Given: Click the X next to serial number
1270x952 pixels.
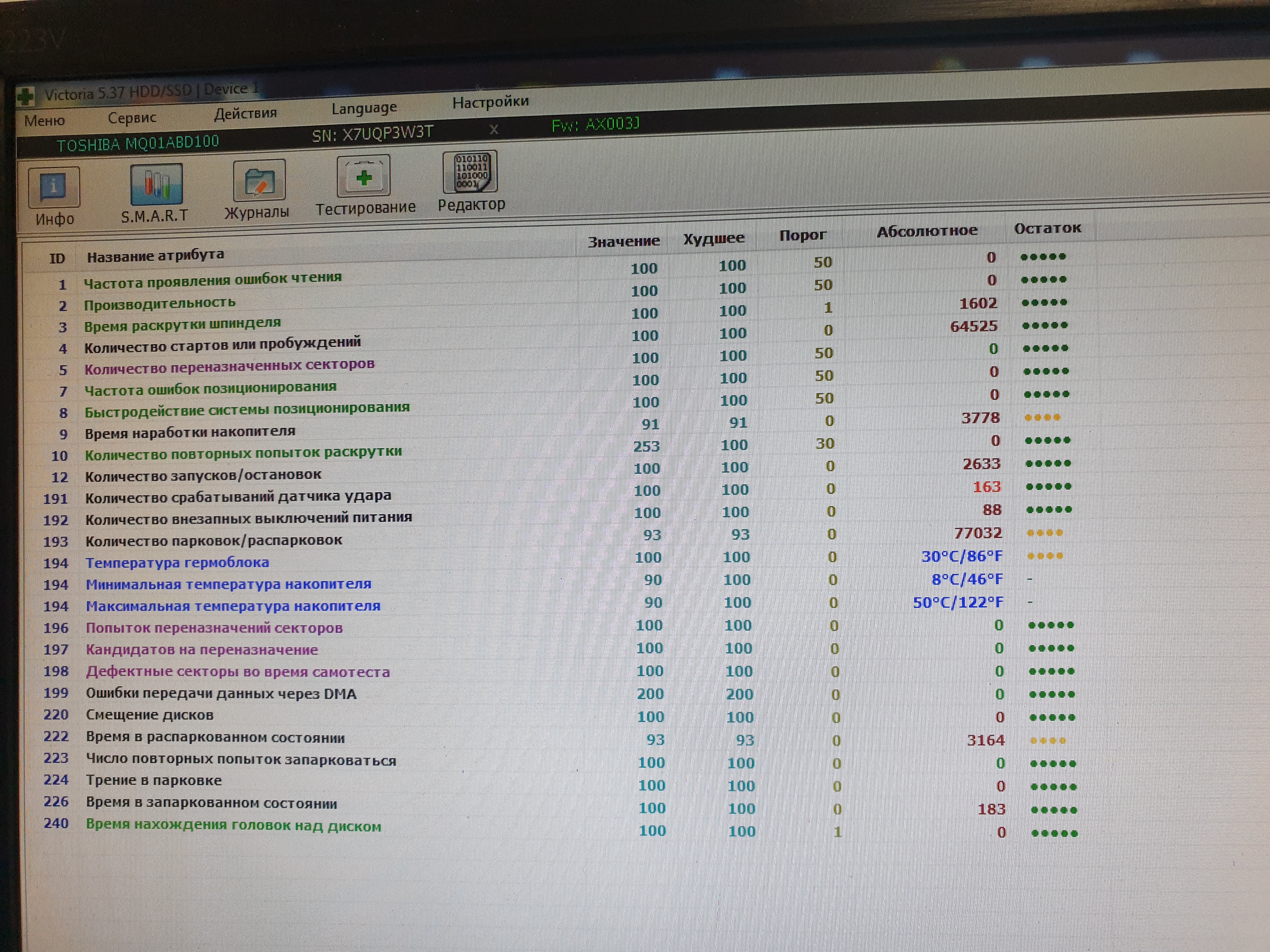Looking at the screenshot, I should tap(494, 129).
